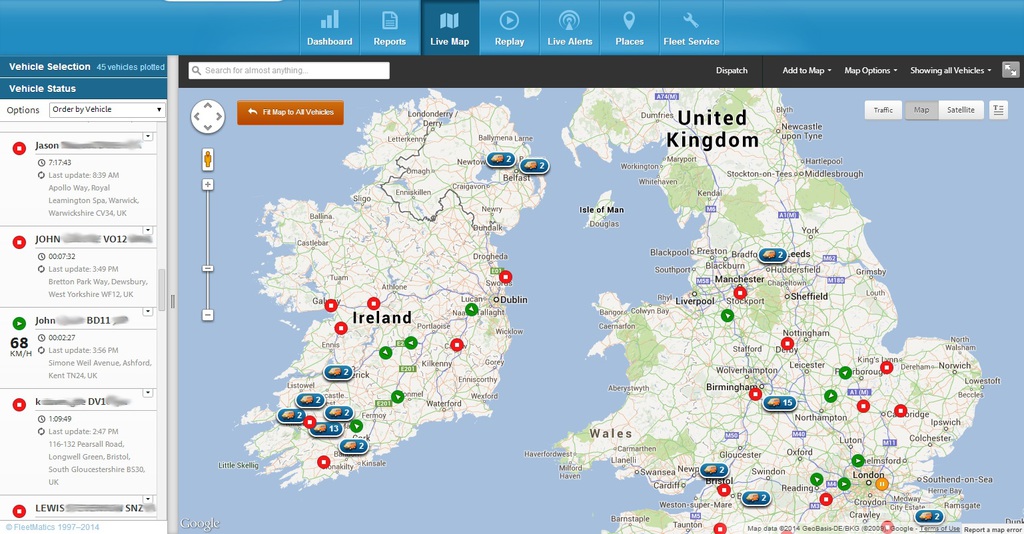Open Live Alerts
Screen dimensions: 1024x534
(x=570, y=28)
